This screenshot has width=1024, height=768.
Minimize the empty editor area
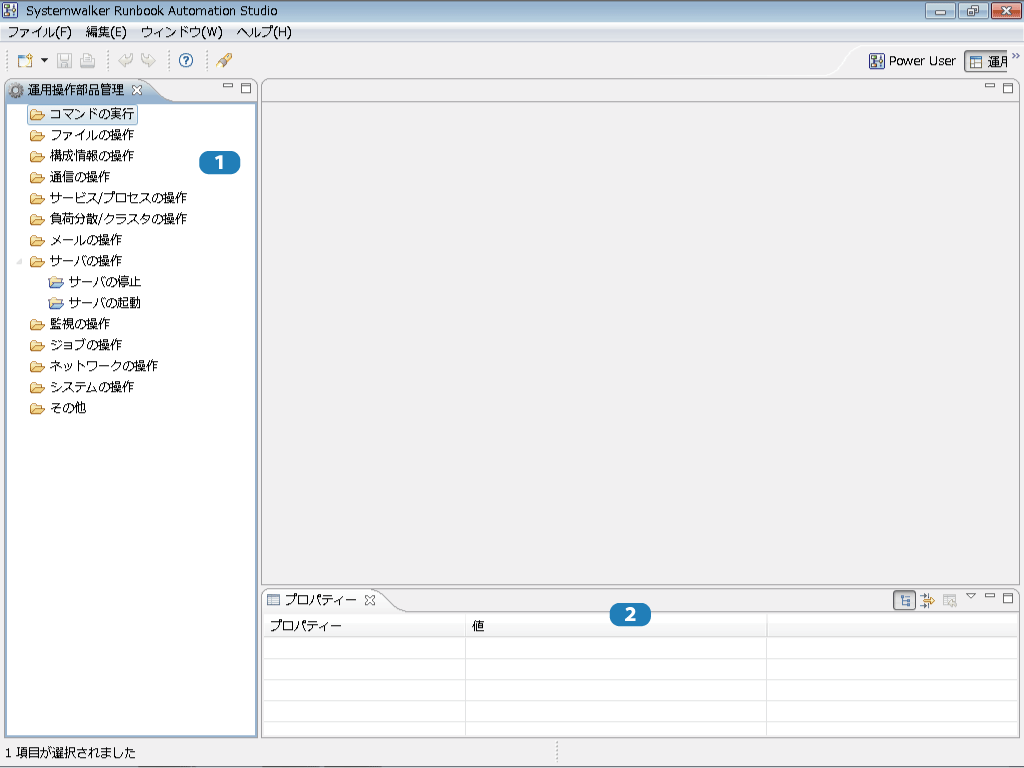click(x=990, y=86)
